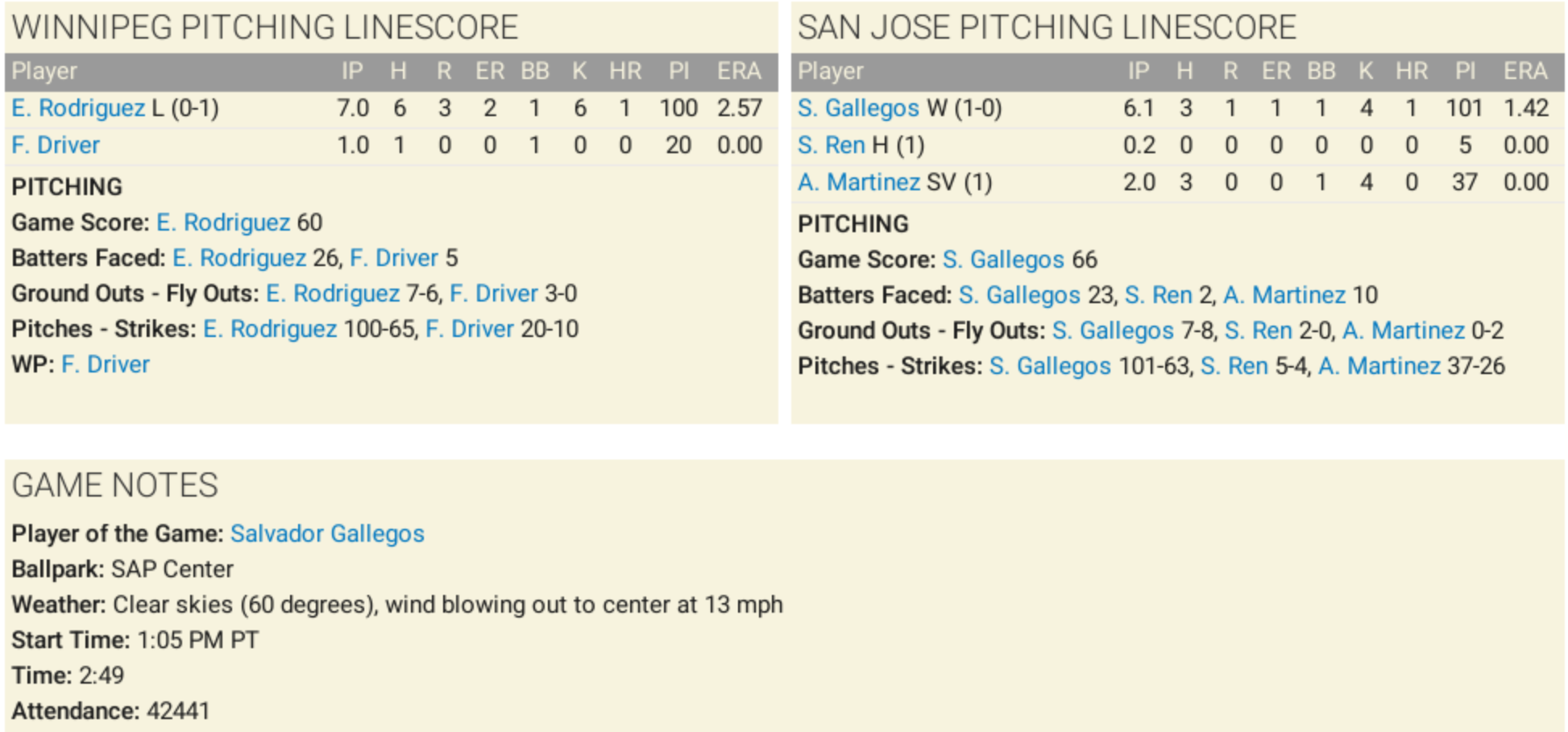Open Salvador Gallegos Player of the Game link
Viewport: 1568px width, 732px height.
327,534
